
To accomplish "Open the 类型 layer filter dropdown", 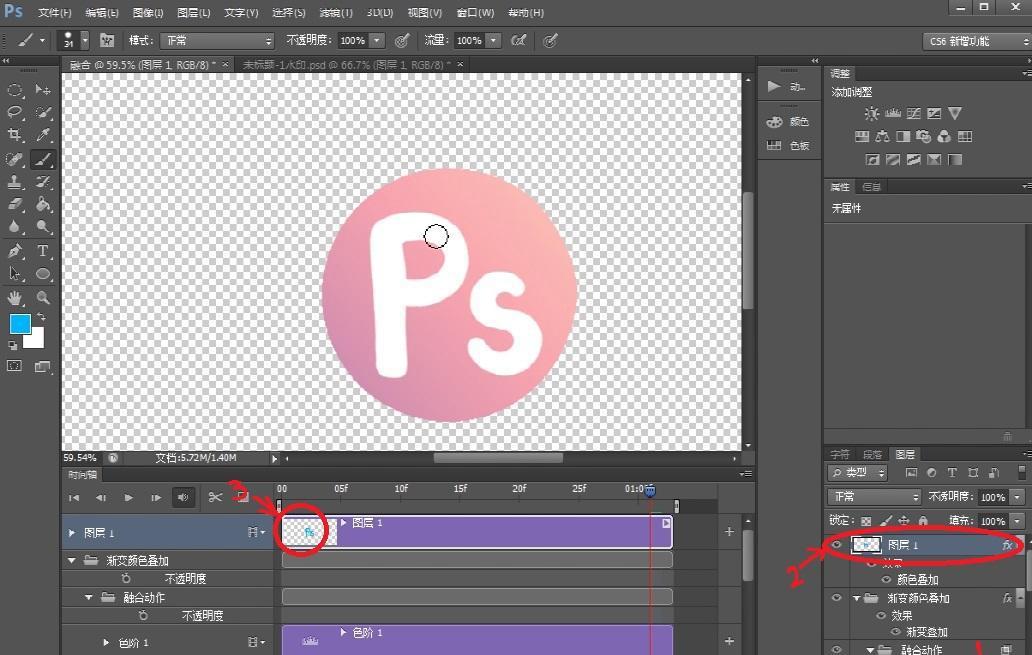I will point(858,473).
